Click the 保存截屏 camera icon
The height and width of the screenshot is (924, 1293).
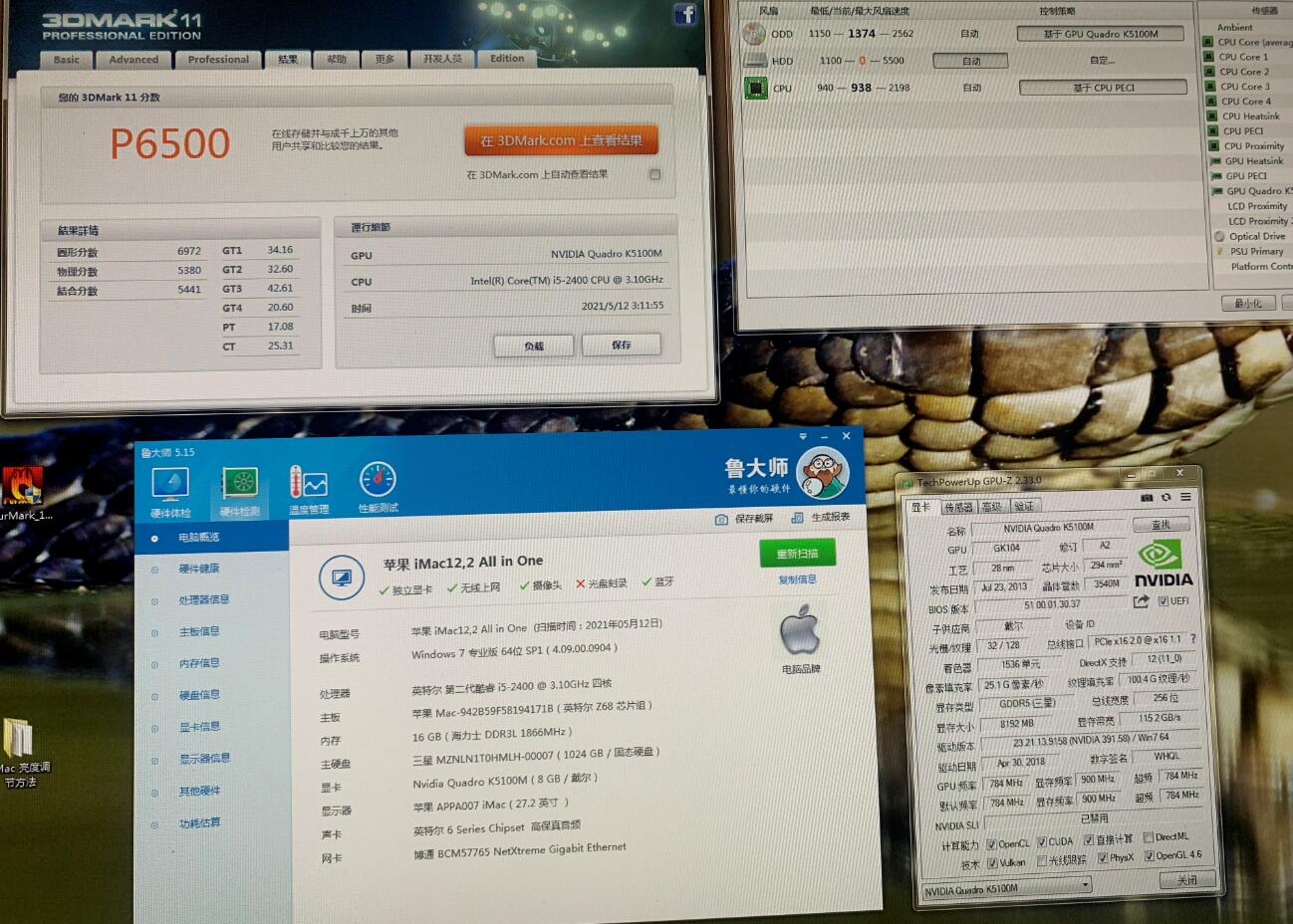click(x=721, y=519)
